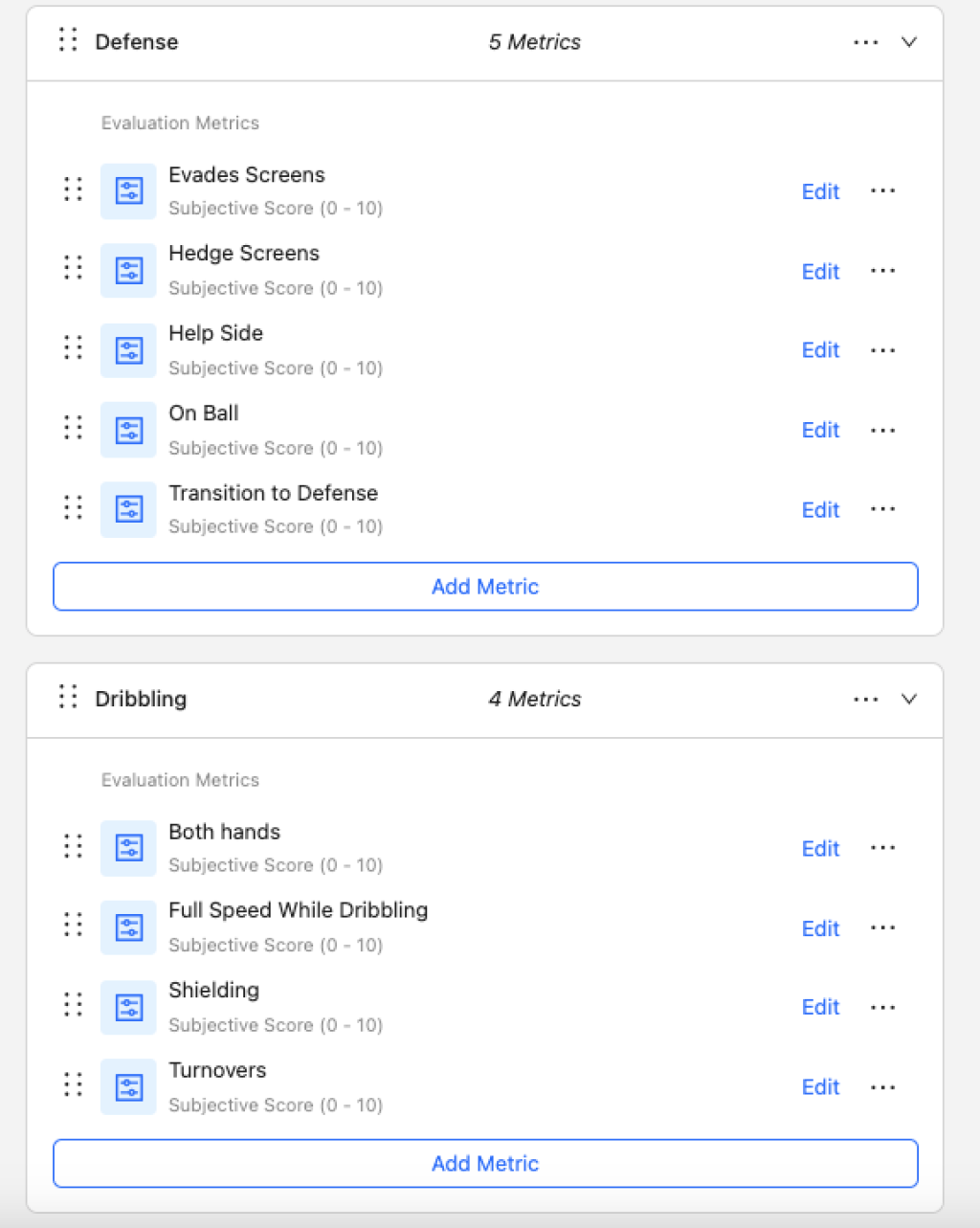Collapse the Defense section with the chevron
This screenshot has height=1228, width=980.
point(909,42)
